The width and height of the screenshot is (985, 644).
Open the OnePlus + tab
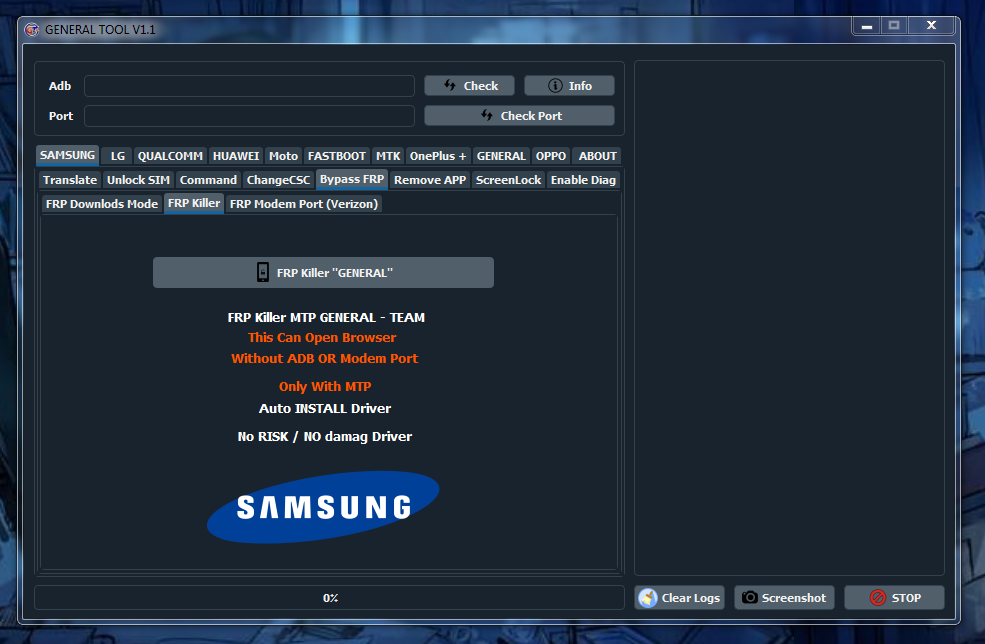click(438, 156)
